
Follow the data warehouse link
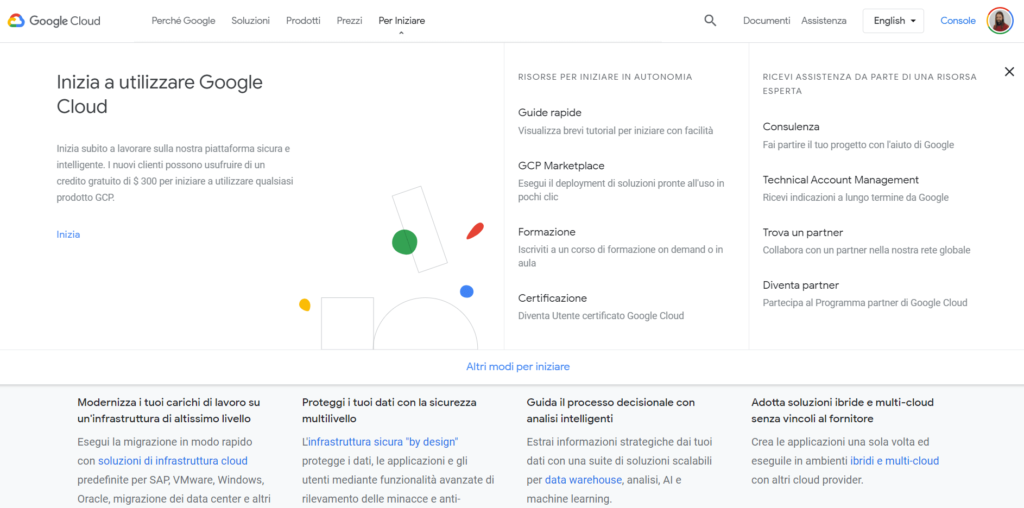pyautogui.click(x=583, y=481)
